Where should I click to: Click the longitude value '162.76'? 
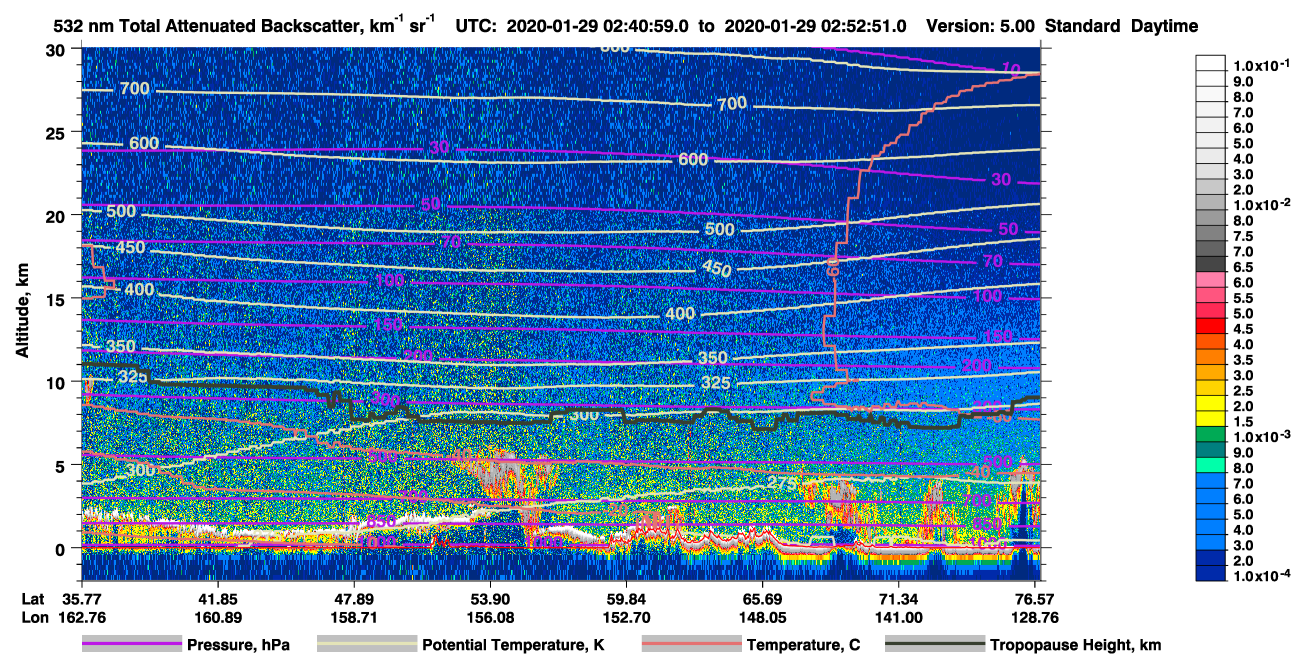click(83, 618)
